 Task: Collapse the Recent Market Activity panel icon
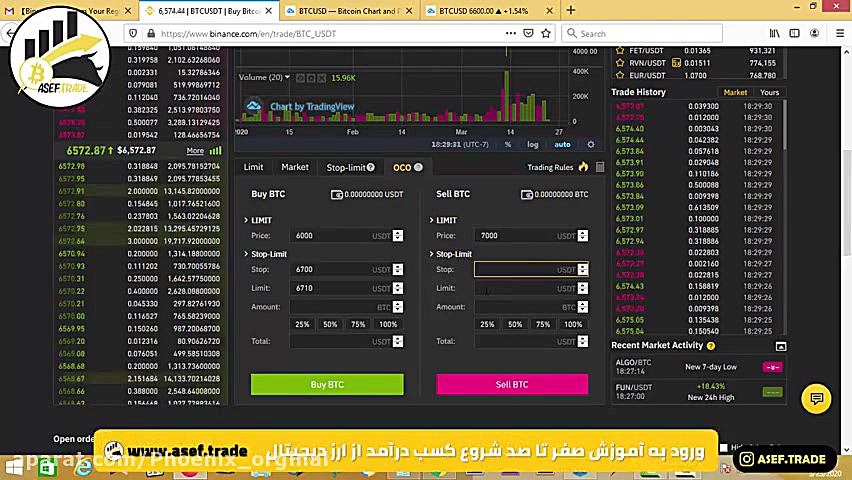781,346
